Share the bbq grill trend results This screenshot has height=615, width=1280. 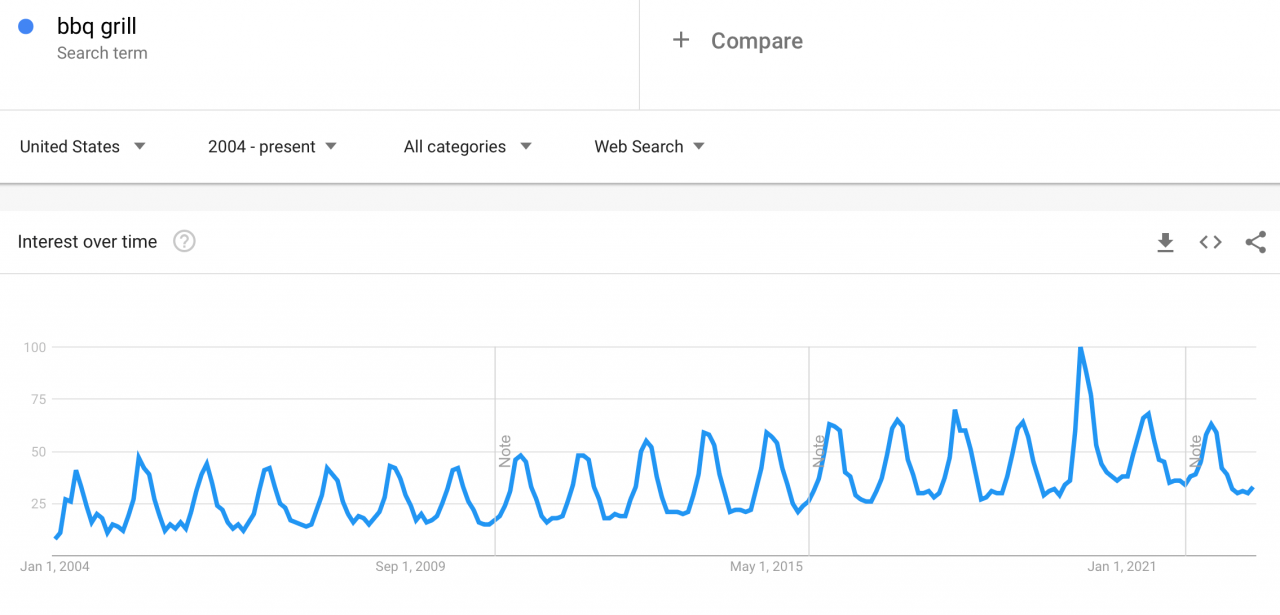click(1255, 241)
